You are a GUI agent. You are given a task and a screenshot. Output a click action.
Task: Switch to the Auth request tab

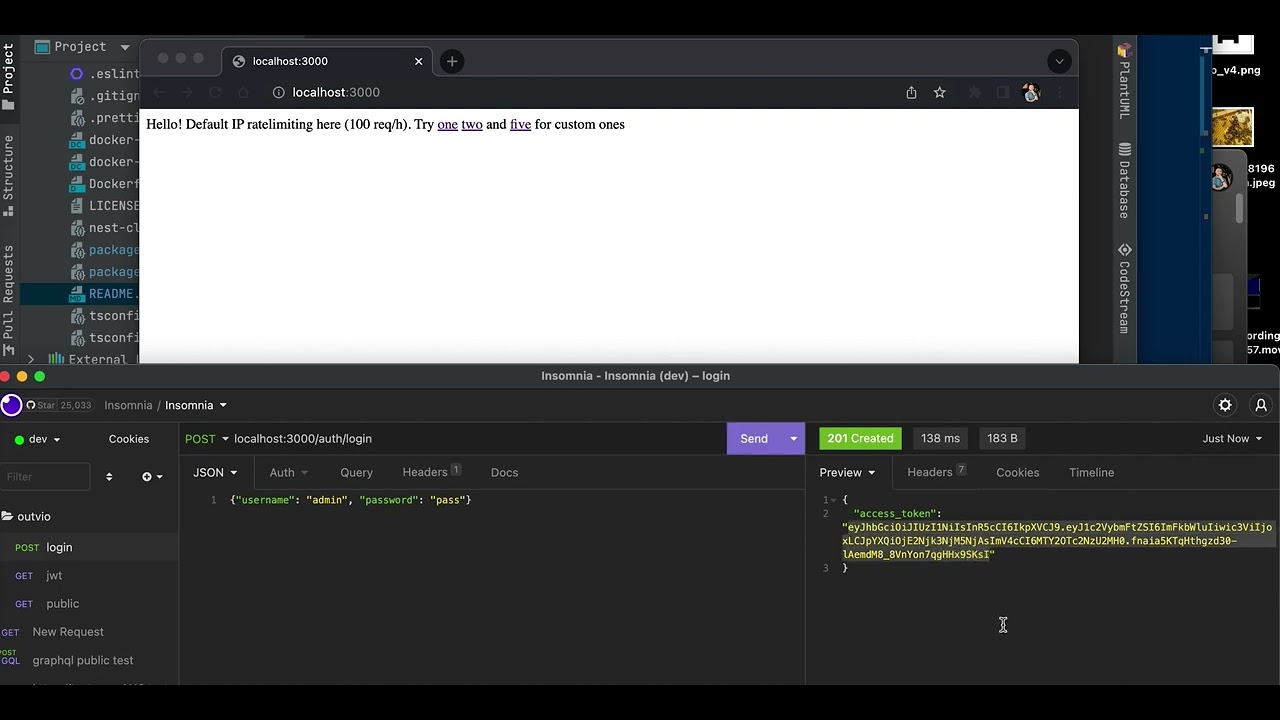click(x=288, y=472)
